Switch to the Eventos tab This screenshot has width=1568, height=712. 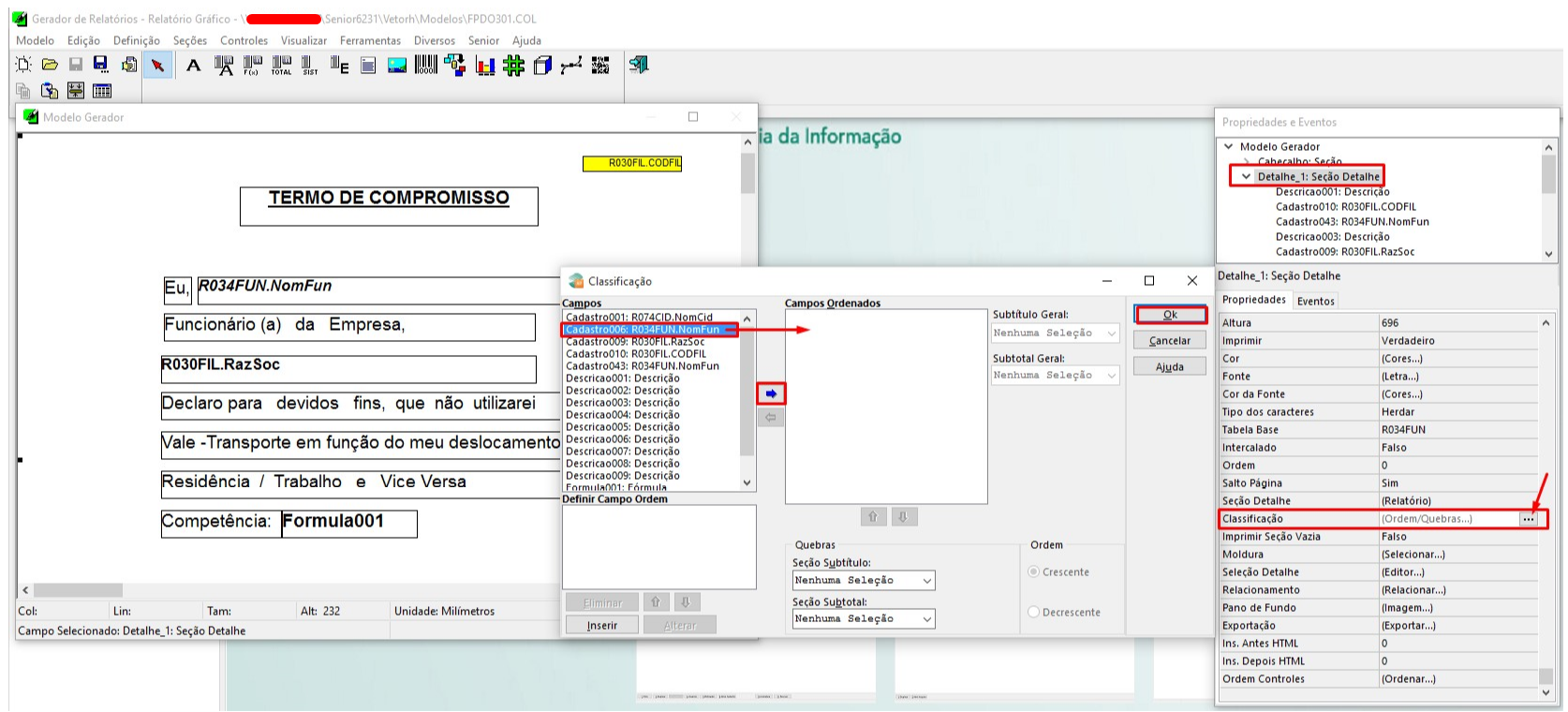pos(1315,301)
